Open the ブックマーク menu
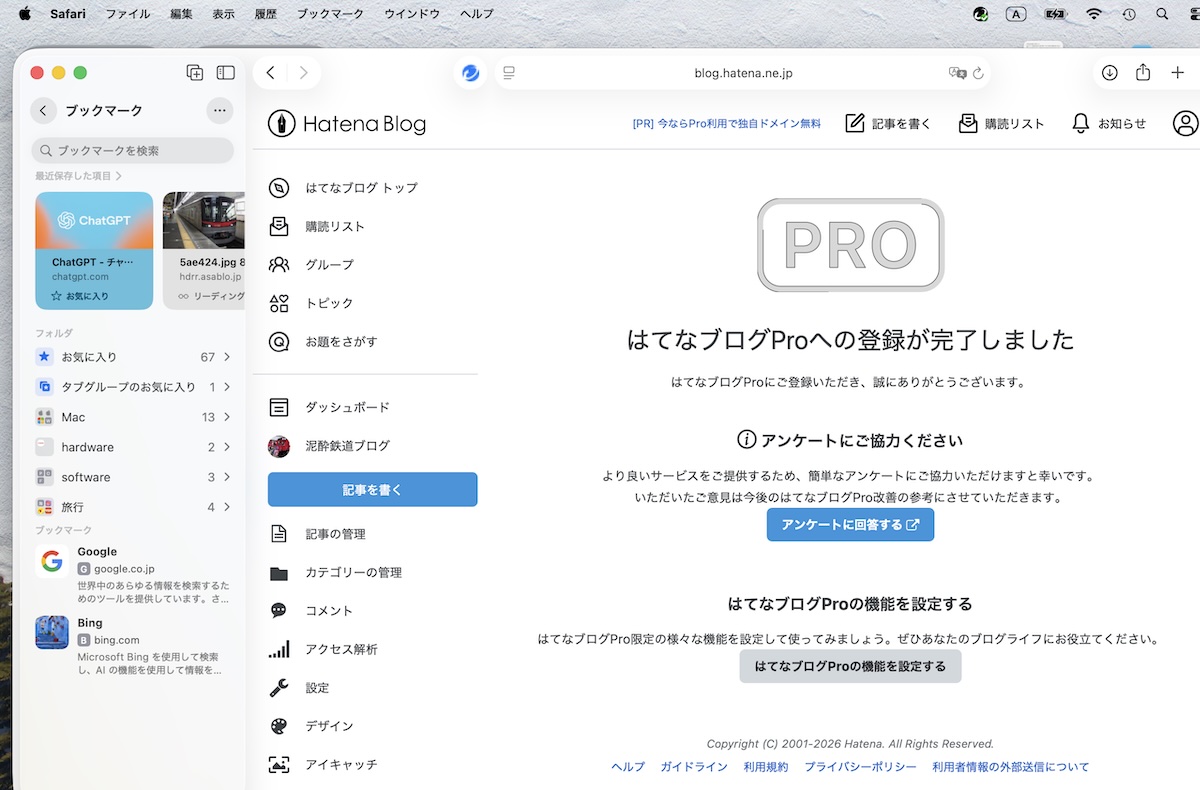Screen dimensions: 1200x790 coord(332,14)
